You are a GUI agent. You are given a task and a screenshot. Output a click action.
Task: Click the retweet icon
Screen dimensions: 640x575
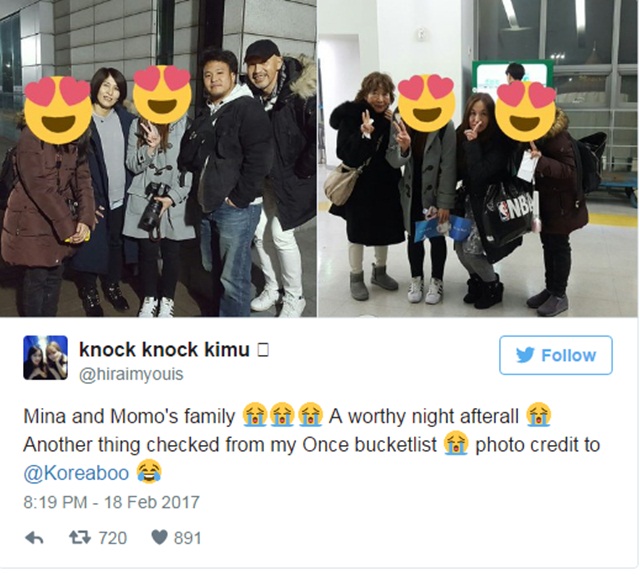80,538
